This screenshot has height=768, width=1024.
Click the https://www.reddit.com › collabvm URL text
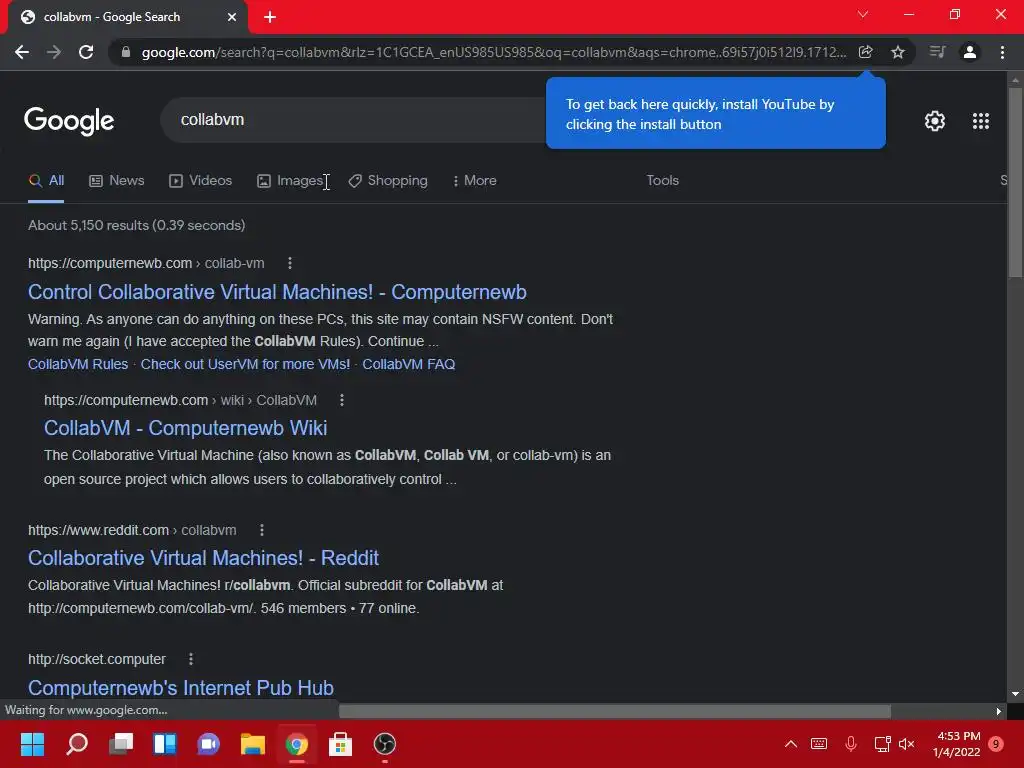coord(132,530)
